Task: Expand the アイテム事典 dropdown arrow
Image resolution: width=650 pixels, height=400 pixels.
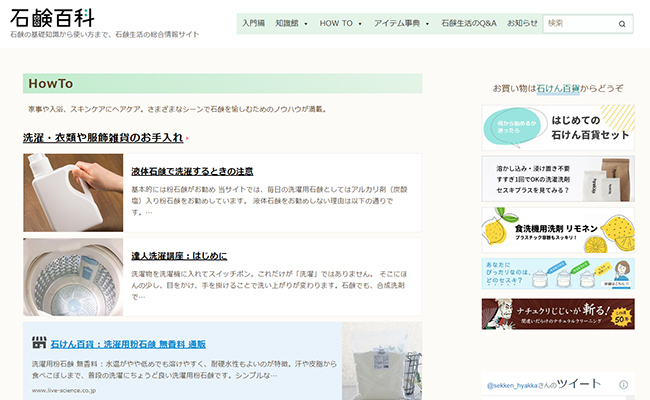Action: coord(427,24)
